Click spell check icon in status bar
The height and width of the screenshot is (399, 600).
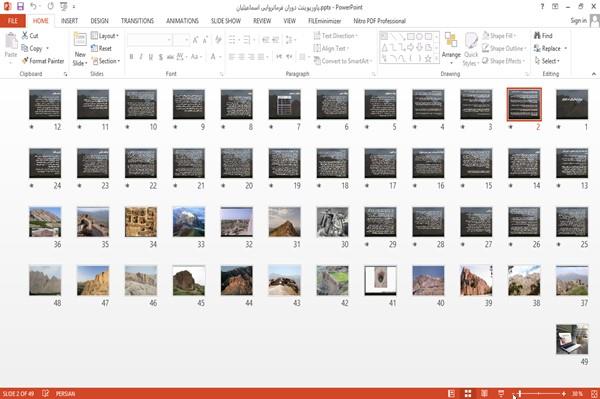coord(46,393)
